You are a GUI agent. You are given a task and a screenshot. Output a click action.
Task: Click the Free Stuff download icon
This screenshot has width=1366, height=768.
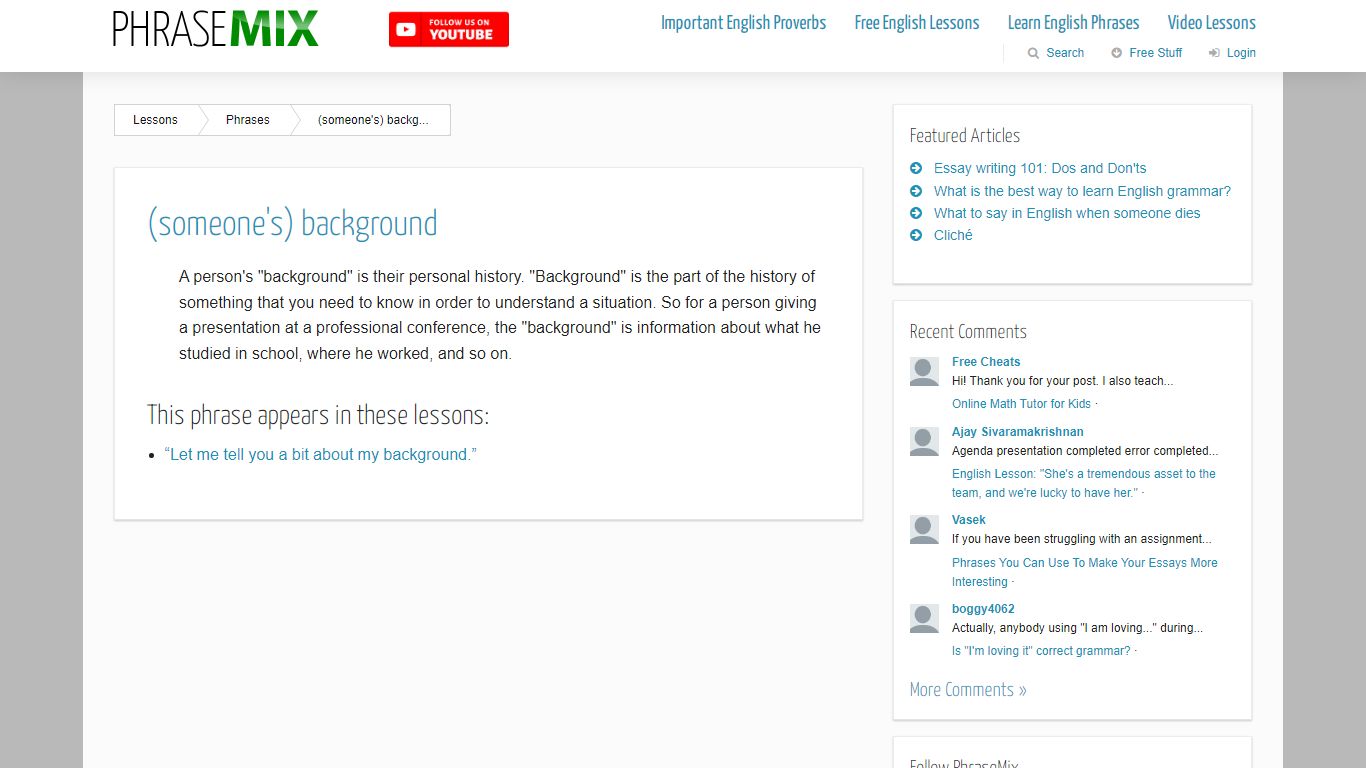(x=1116, y=53)
